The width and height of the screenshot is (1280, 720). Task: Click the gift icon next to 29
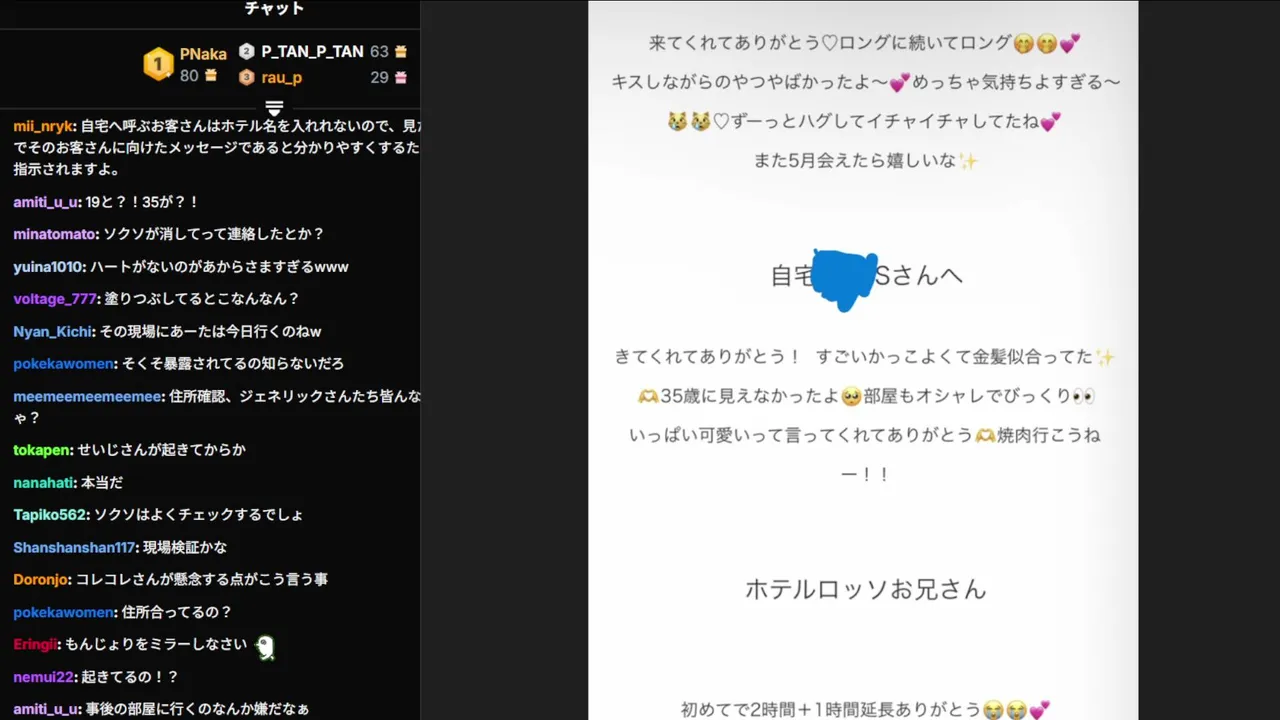pos(401,77)
